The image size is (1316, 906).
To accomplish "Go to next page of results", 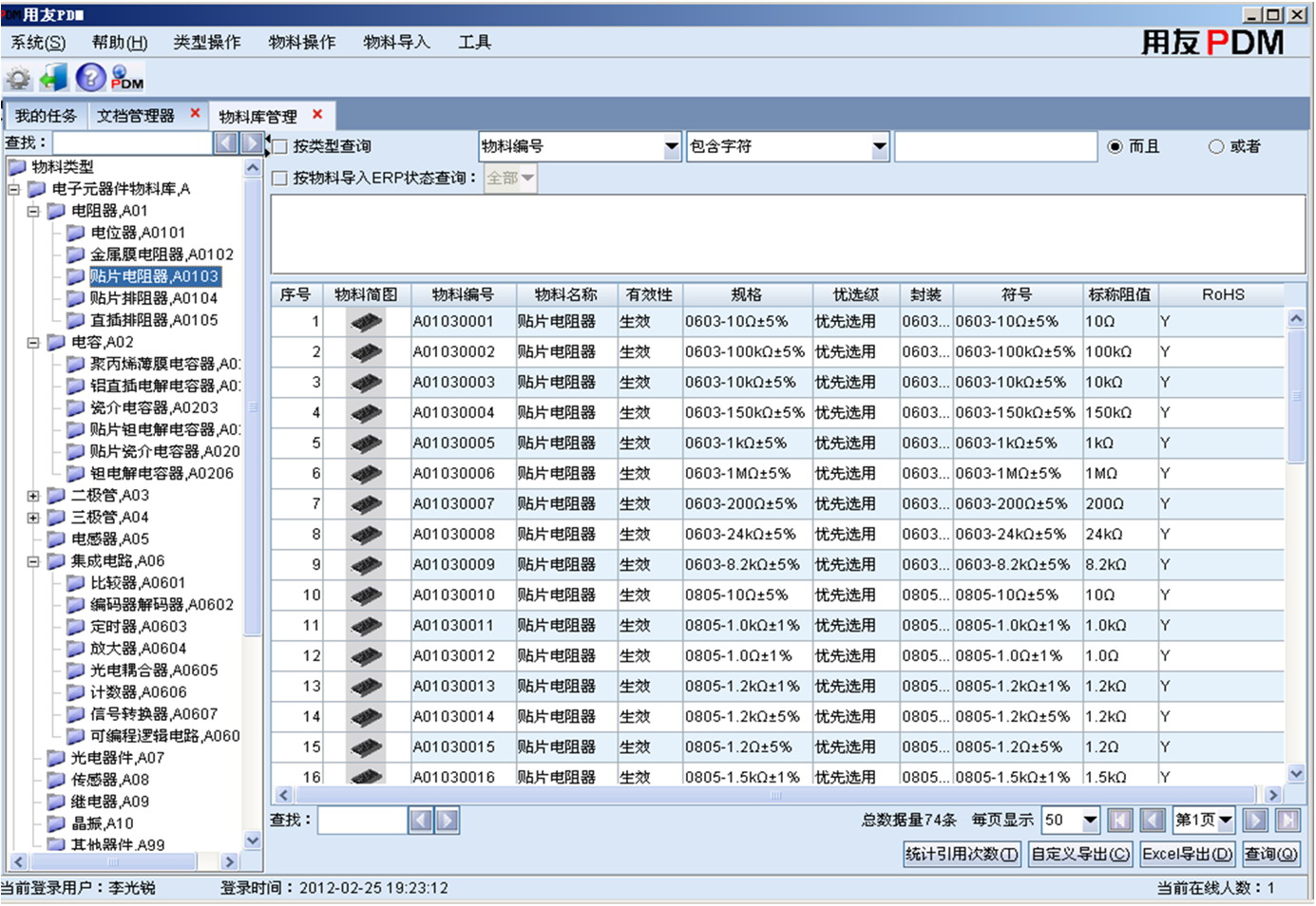I will click(1255, 820).
